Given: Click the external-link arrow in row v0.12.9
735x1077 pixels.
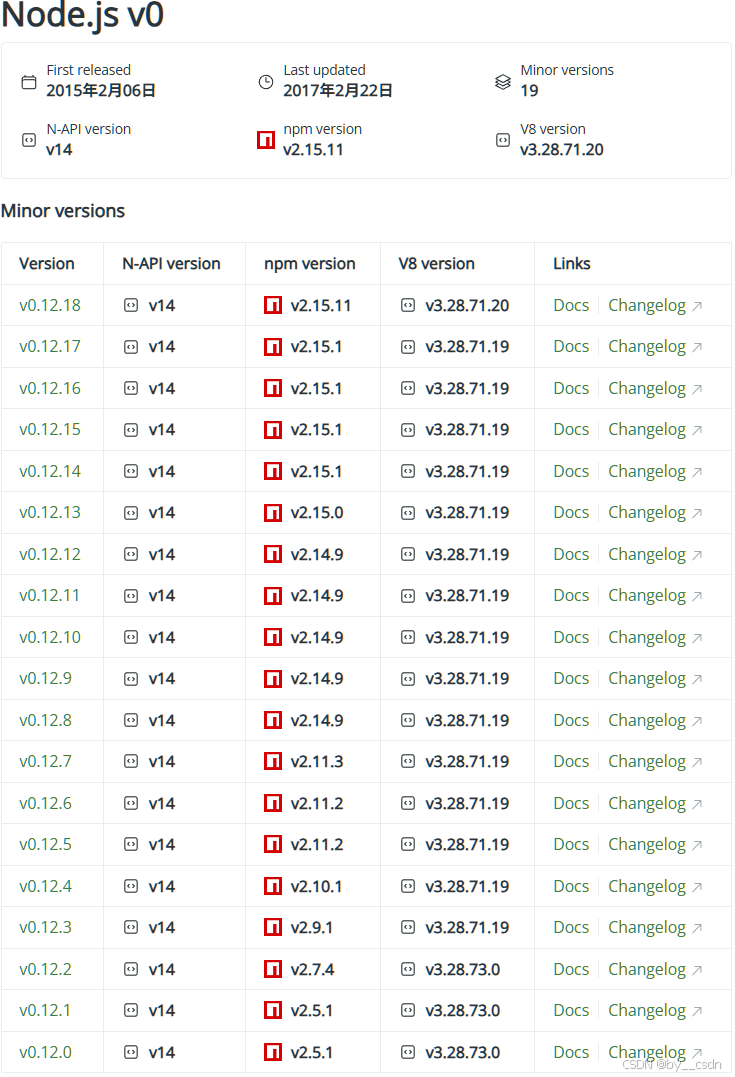Looking at the screenshot, I should pos(697,680).
